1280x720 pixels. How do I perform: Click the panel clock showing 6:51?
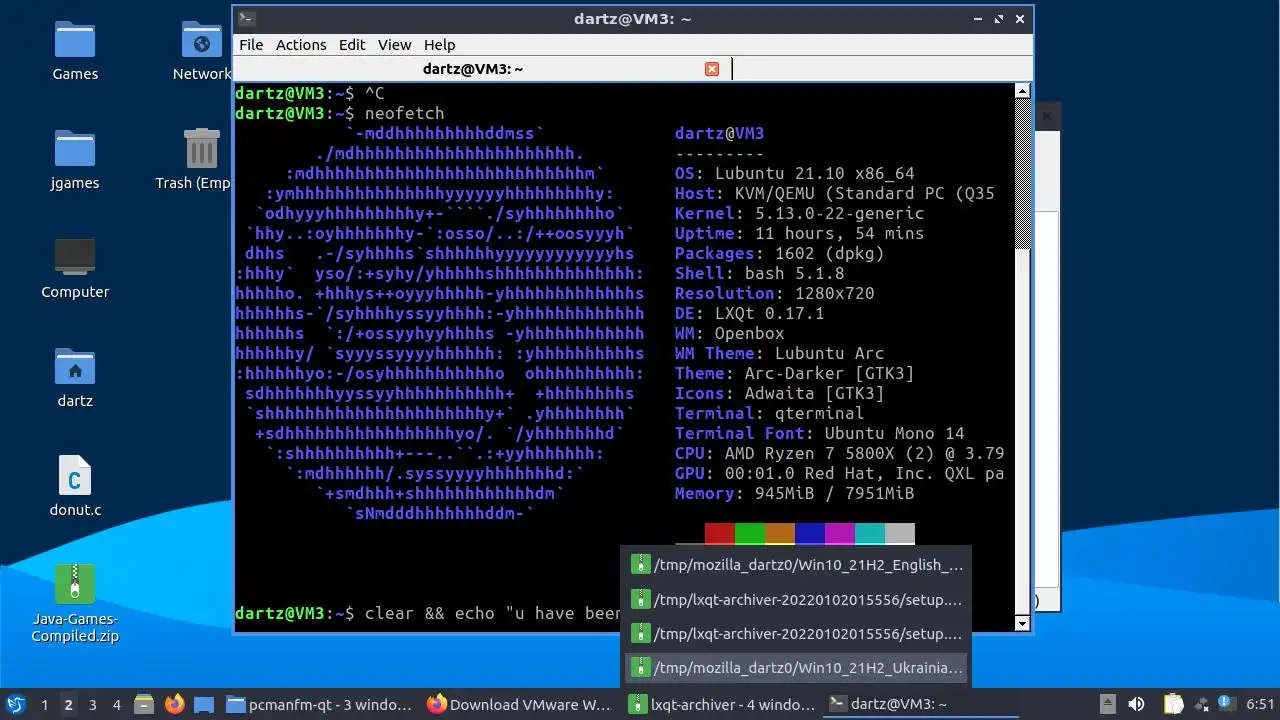pyautogui.click(x=1260, y=705)
